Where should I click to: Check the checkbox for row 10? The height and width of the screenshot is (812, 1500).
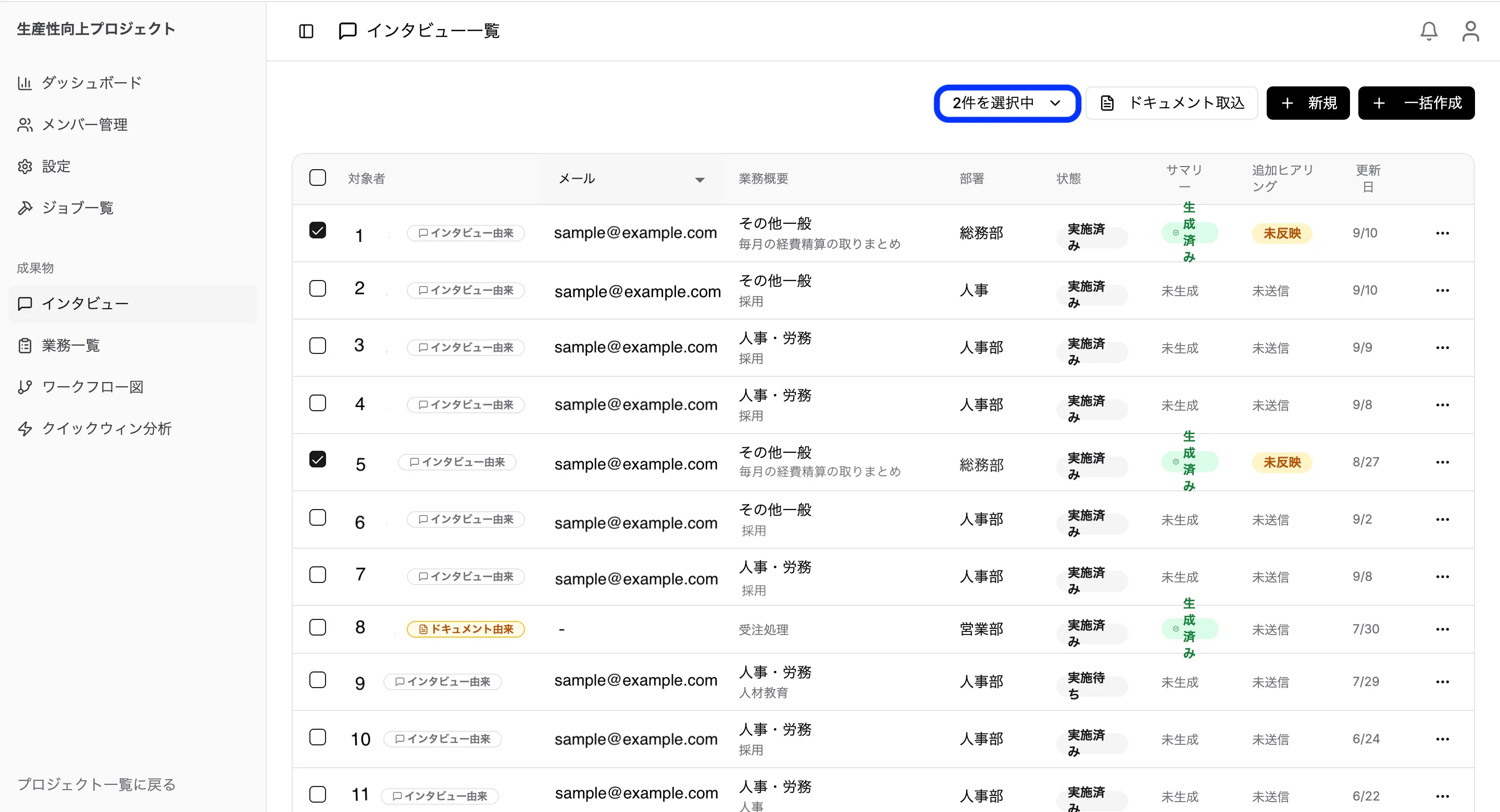pyautogui.click(x=317, y=737)
